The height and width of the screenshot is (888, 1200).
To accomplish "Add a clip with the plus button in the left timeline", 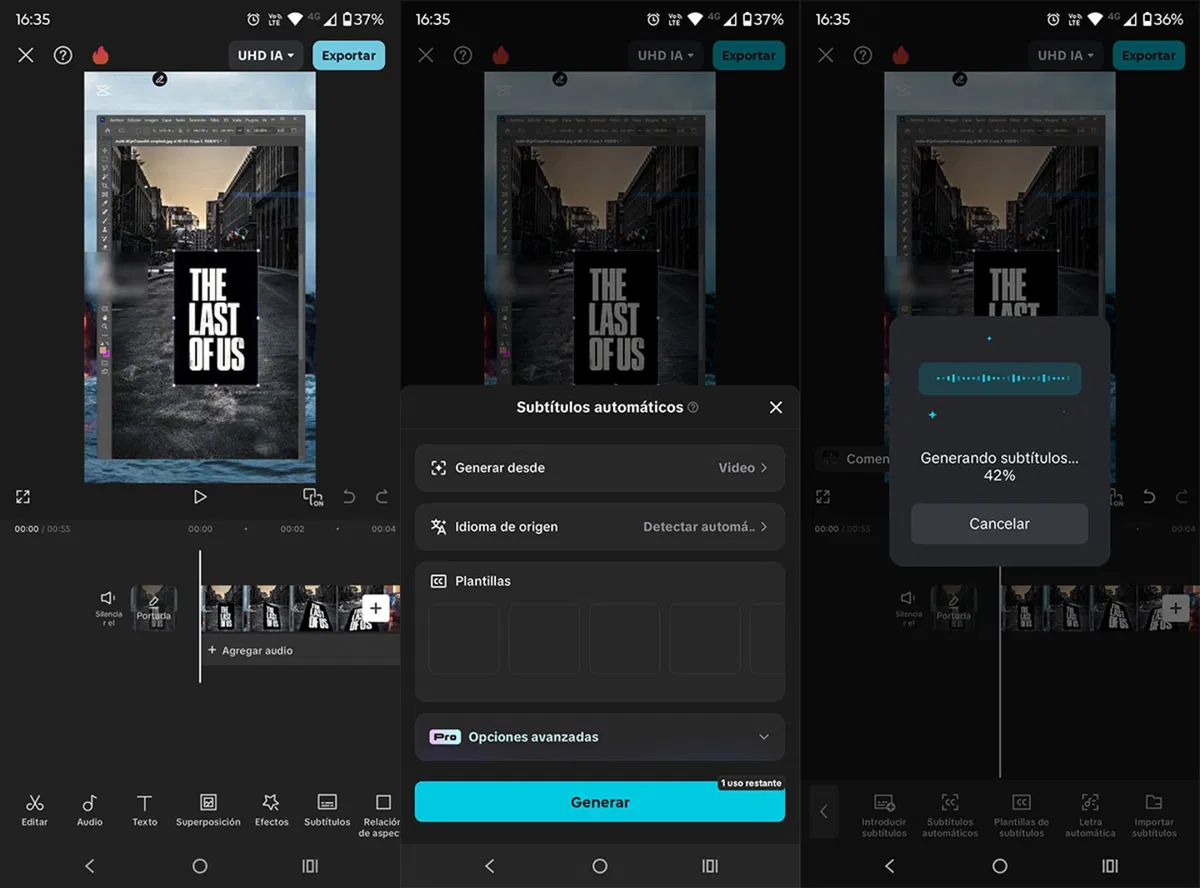I will [x=375, y=608].
